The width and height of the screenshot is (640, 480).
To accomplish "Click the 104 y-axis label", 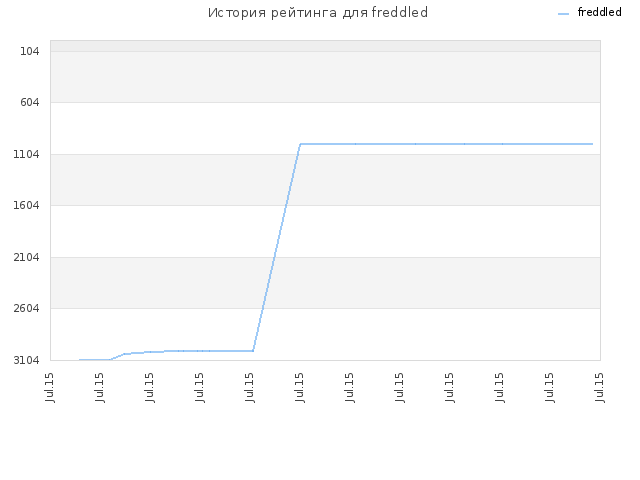I will point(30,51).
